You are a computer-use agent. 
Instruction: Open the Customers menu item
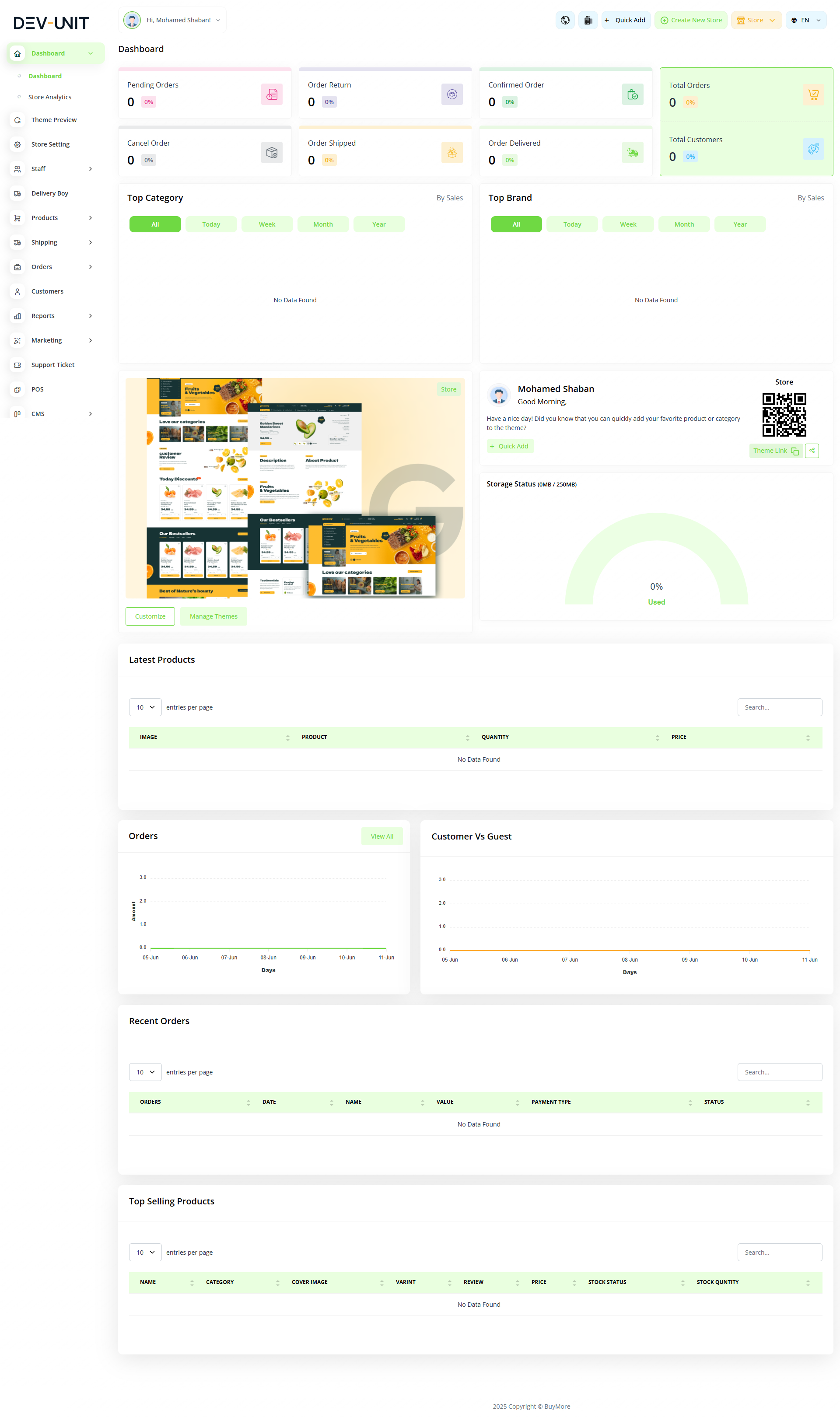(48, 291)
